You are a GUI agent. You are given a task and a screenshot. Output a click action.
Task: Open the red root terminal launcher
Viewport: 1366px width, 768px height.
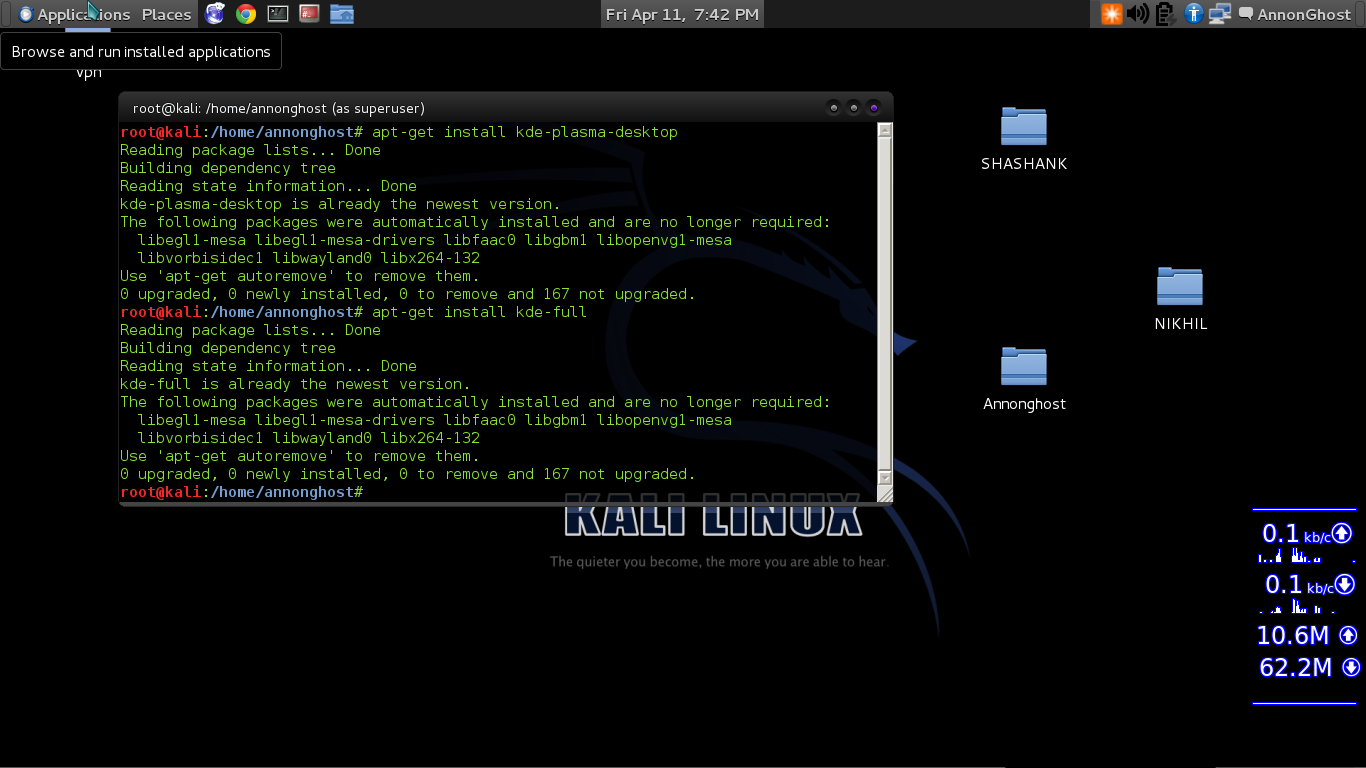[x=310, y=14]
